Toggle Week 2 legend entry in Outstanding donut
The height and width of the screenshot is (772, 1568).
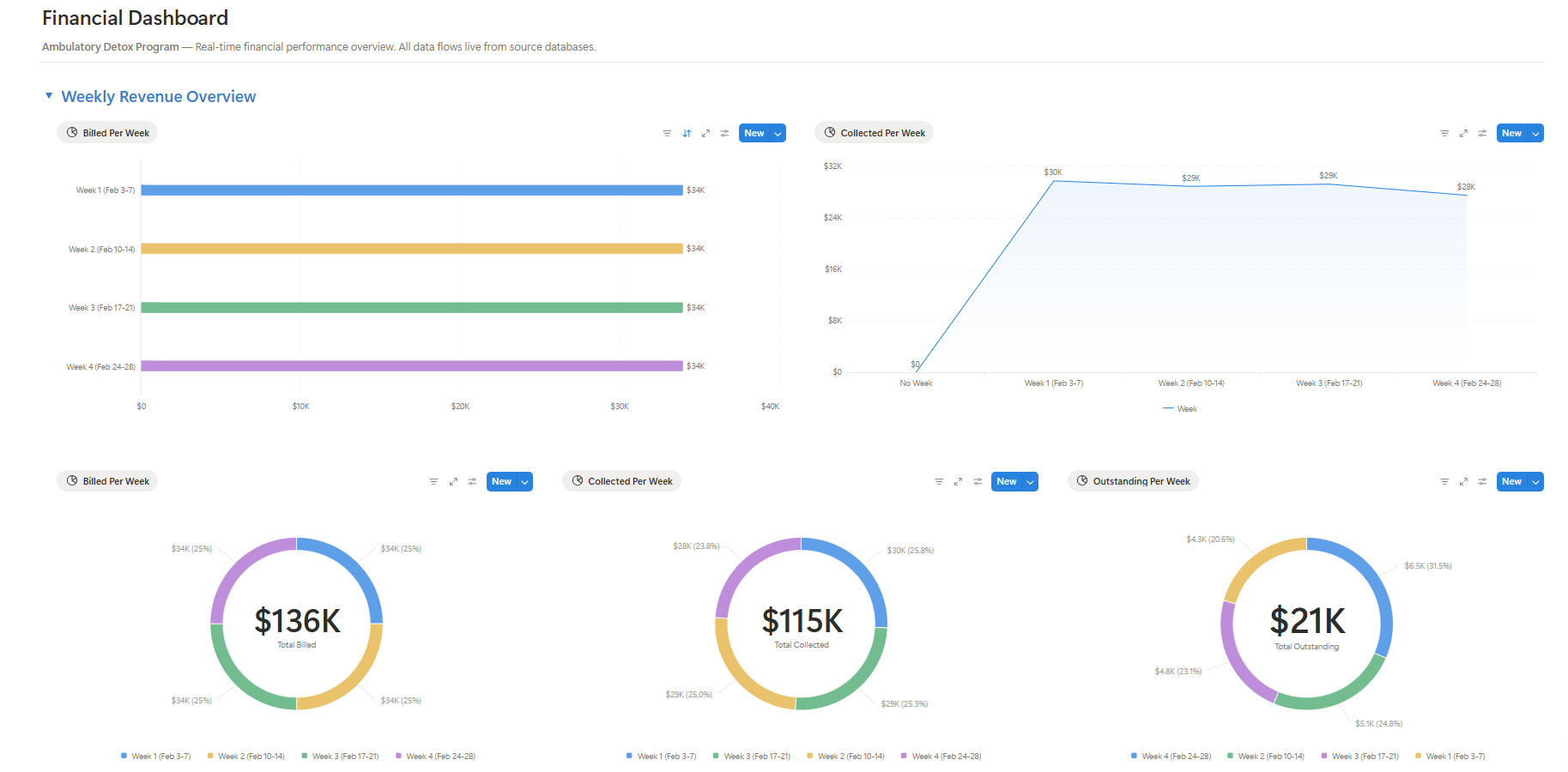pos(1266,757)
